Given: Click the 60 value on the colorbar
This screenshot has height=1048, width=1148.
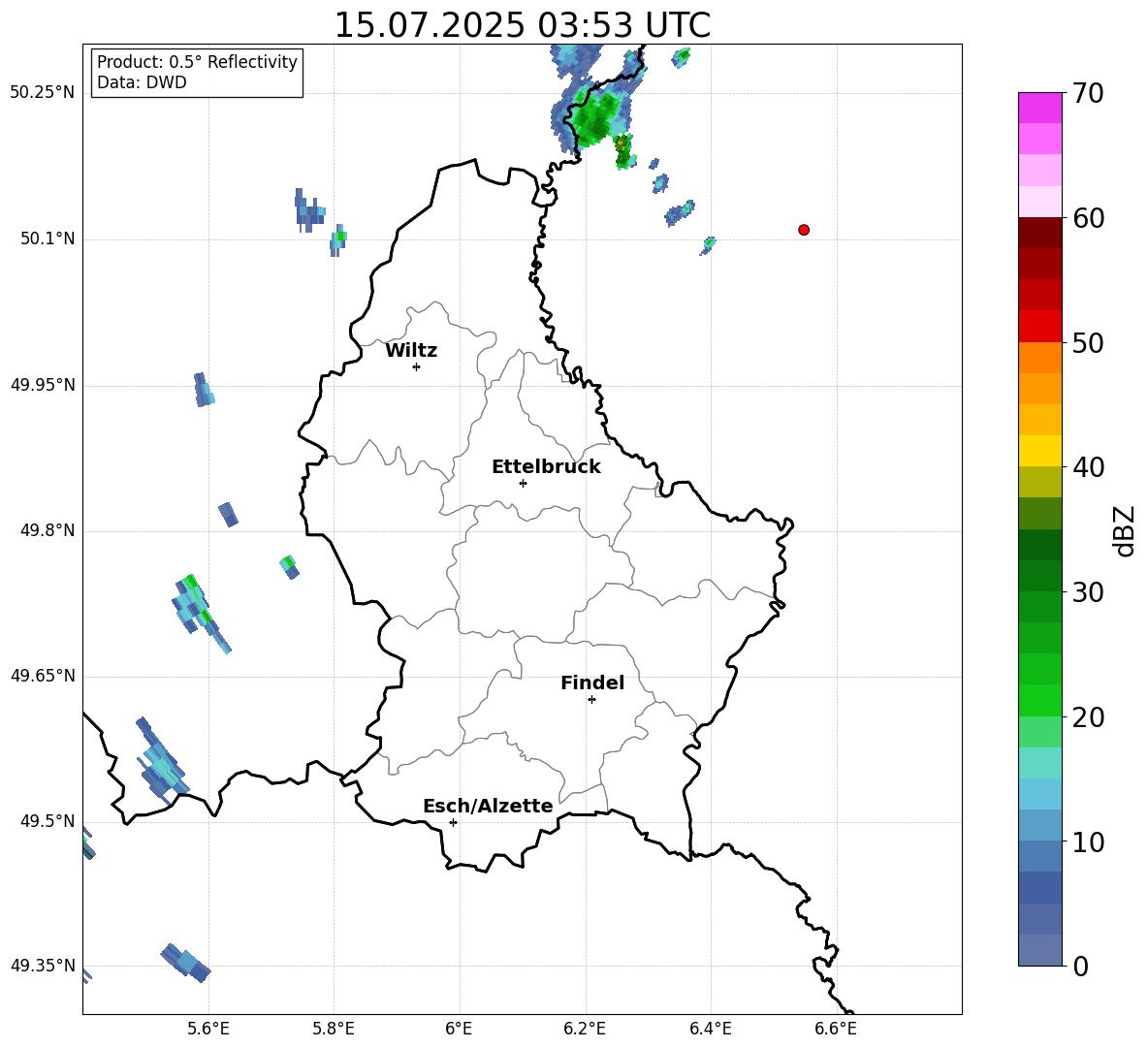Looking at the screenshot, I should (1088, 218).
